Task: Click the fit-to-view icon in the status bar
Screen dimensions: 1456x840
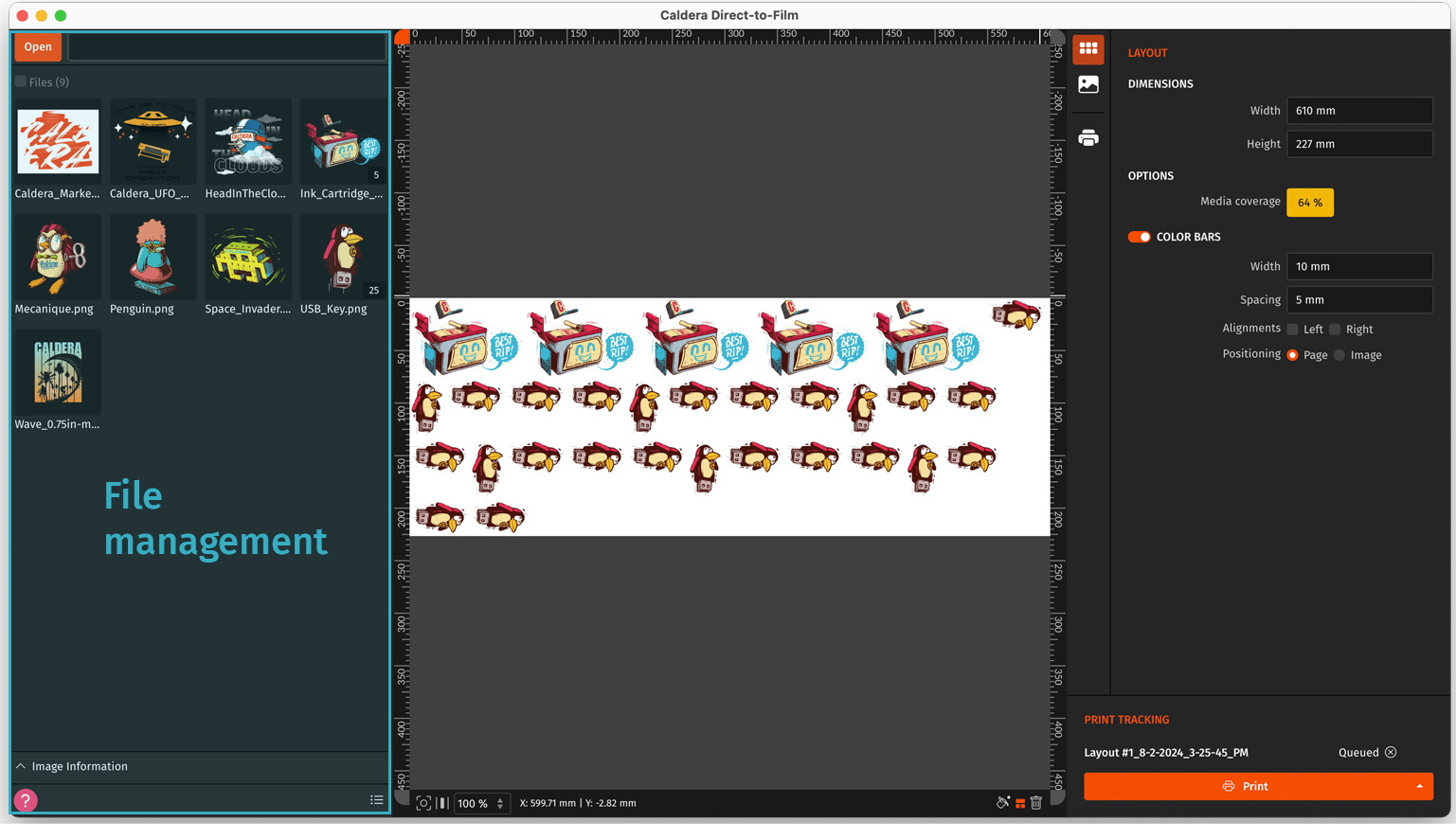Action: coord(423,803)
